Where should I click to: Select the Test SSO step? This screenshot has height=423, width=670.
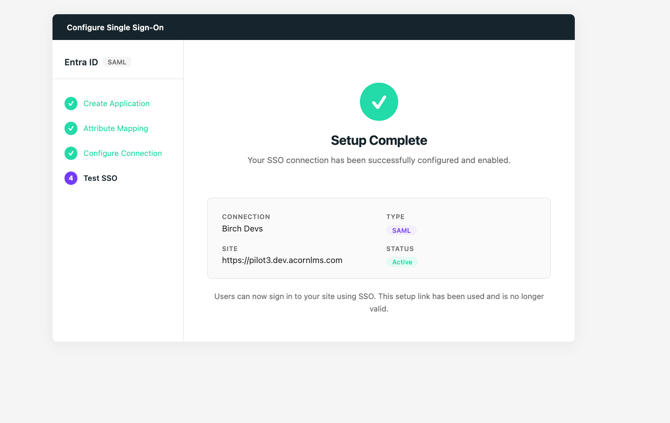pyautogui.click(x=100, y=178)
